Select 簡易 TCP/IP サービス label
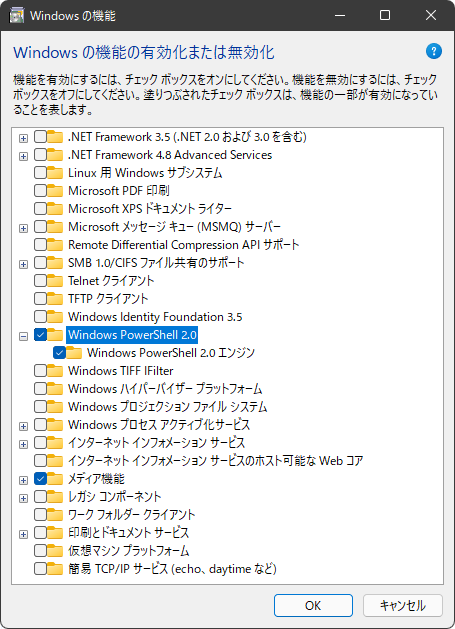 (173, 569)
